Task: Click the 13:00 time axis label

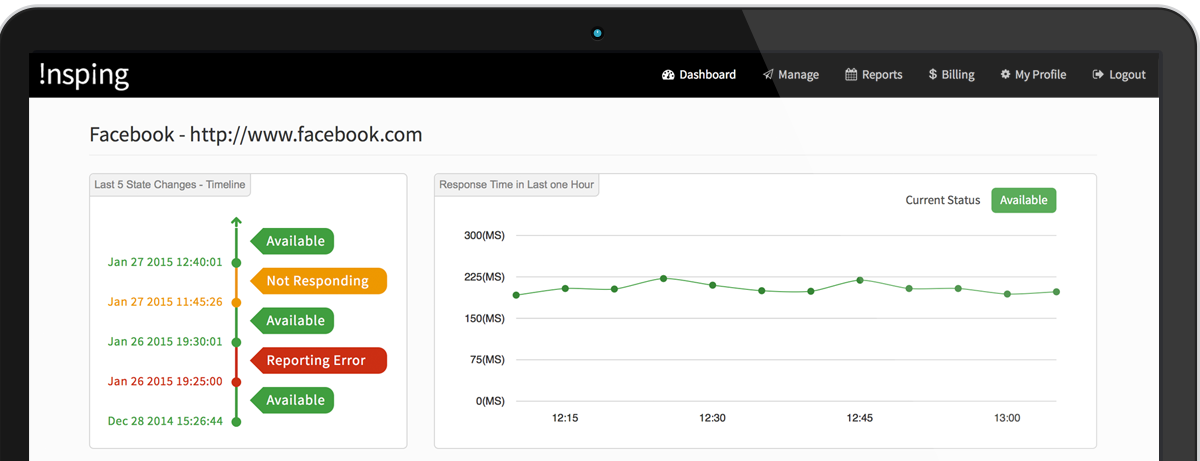Action: [x=1007, y=418]
